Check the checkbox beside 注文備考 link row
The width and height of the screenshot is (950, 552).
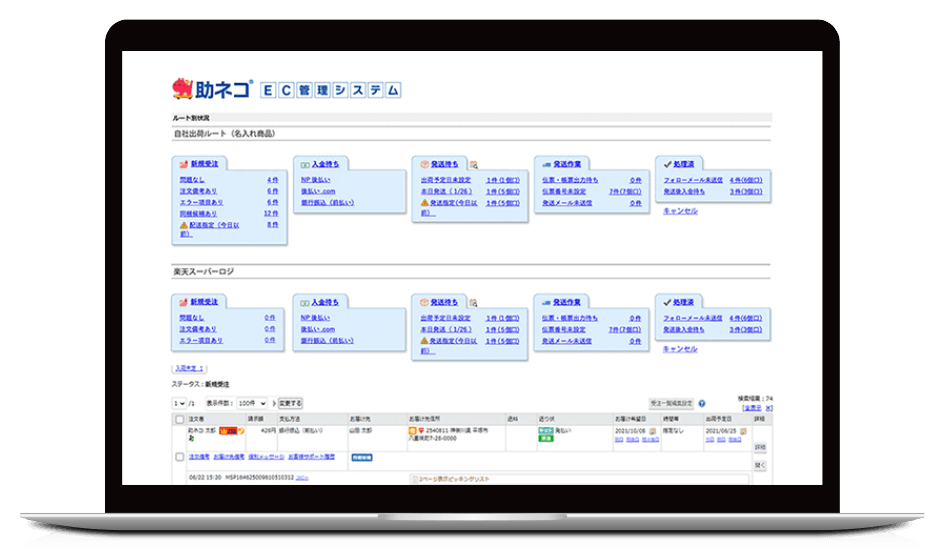tap(180, 456)
